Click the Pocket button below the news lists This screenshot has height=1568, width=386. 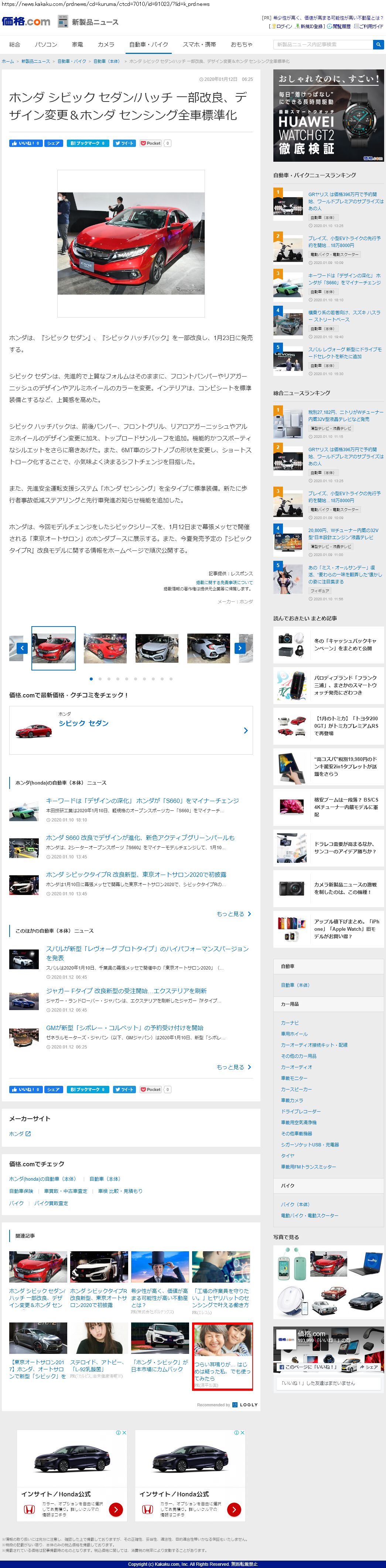pyautogui.click(x=151, y=1090)
